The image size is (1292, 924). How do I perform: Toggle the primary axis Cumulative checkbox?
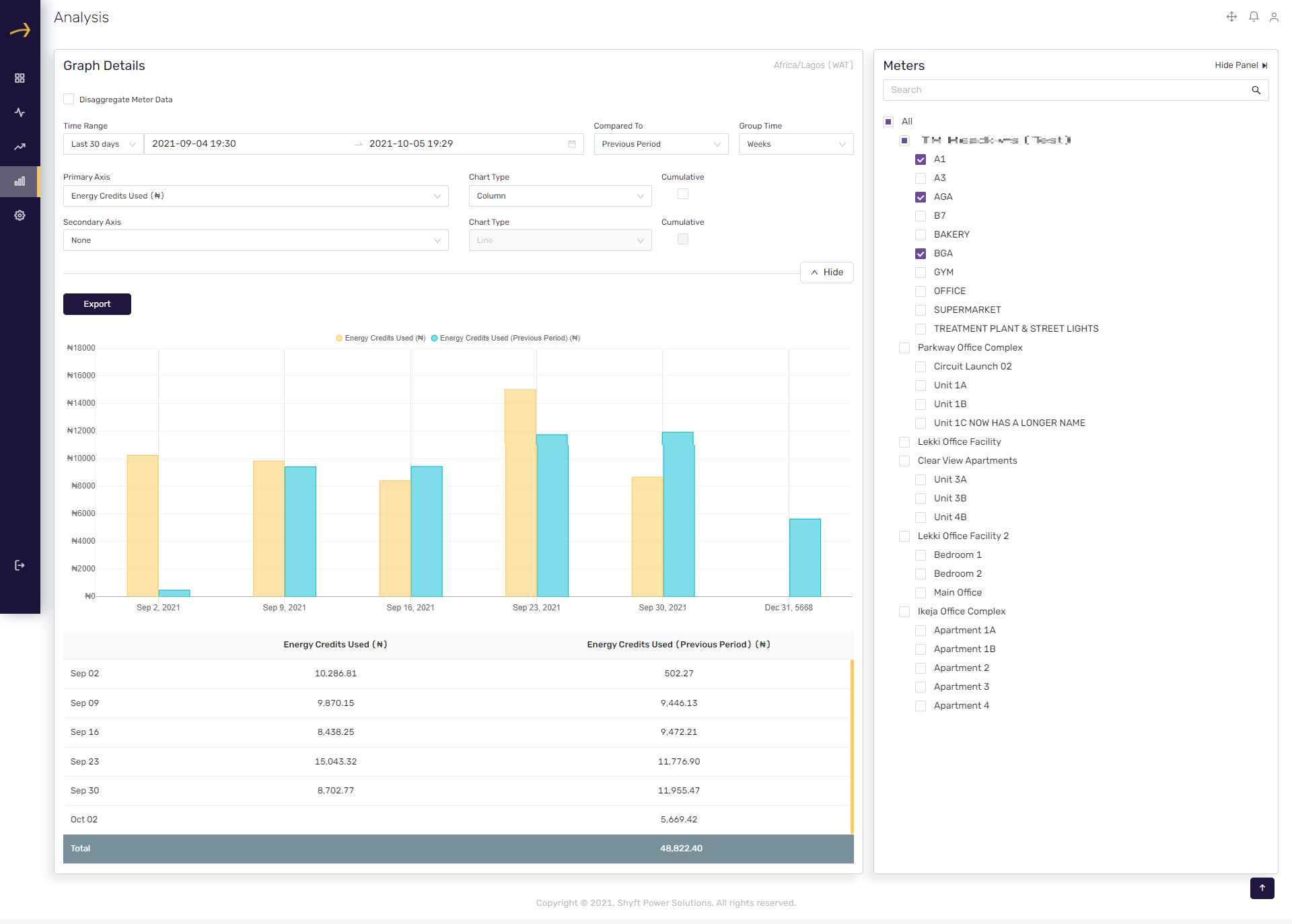coord(683,194)
